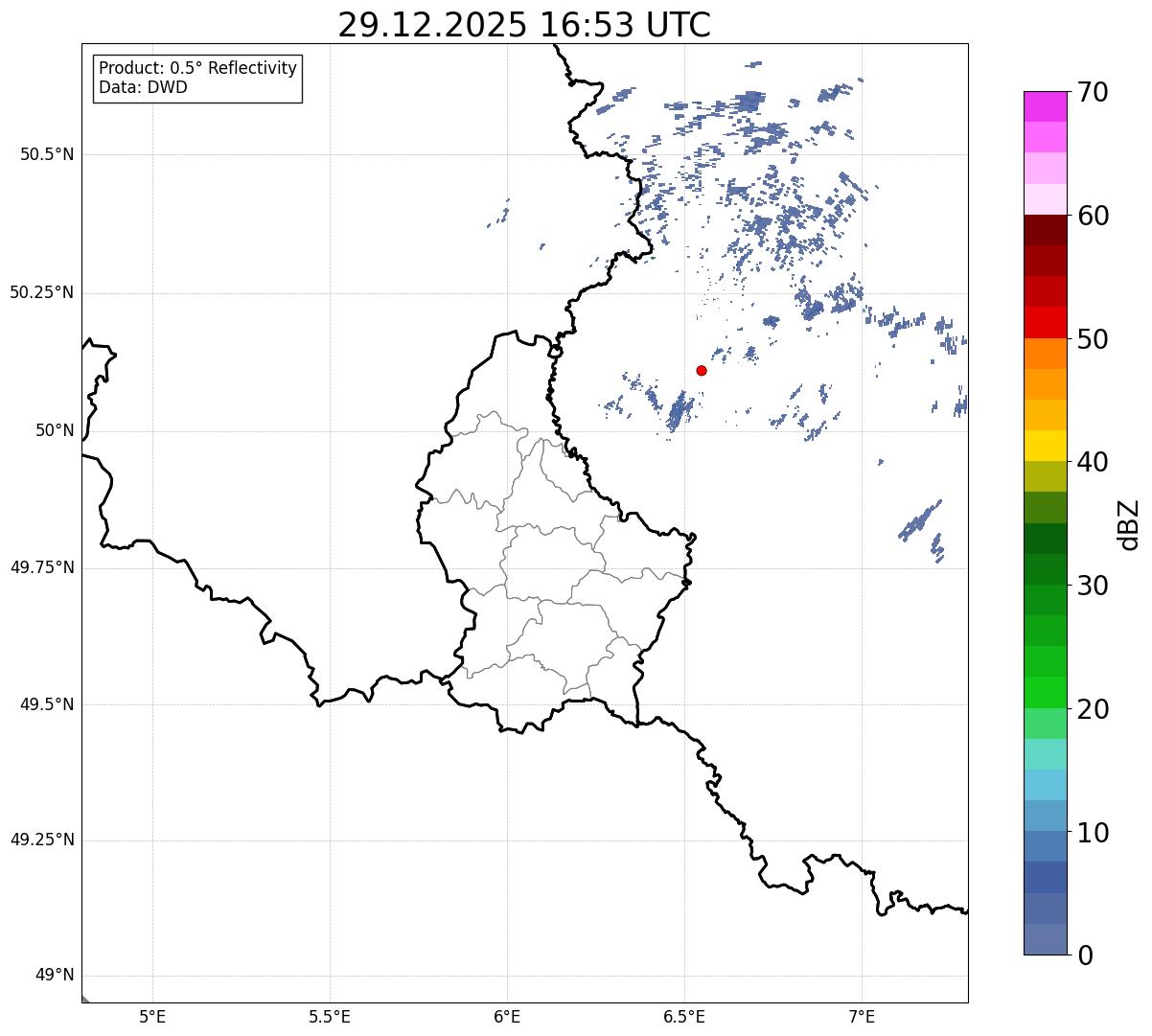
Task: Click the magenta top segment of the colorbar
Action: pos(1046,106)
